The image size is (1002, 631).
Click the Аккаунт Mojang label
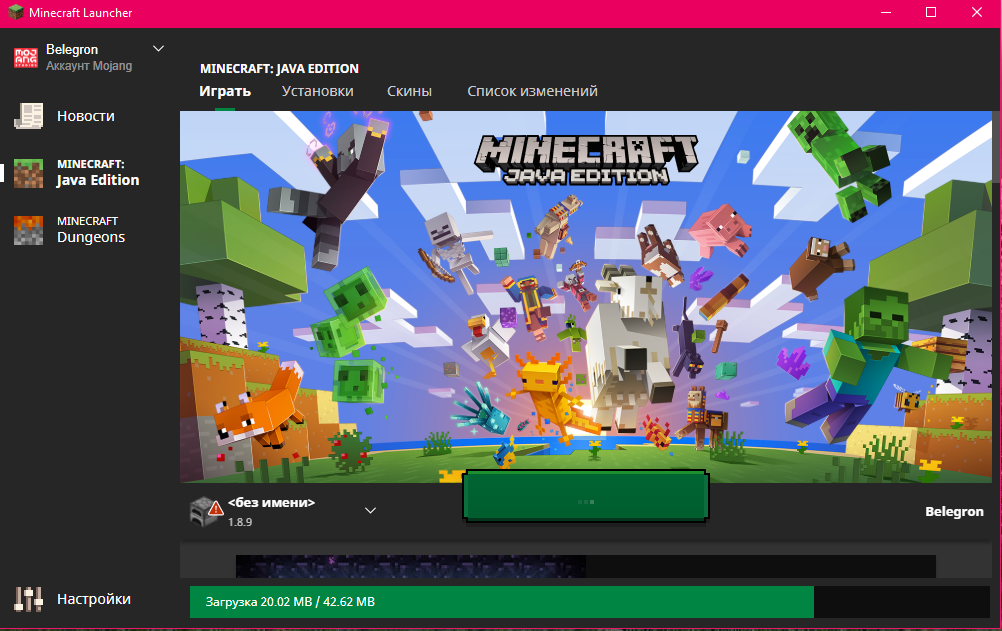tap(89, 66)
